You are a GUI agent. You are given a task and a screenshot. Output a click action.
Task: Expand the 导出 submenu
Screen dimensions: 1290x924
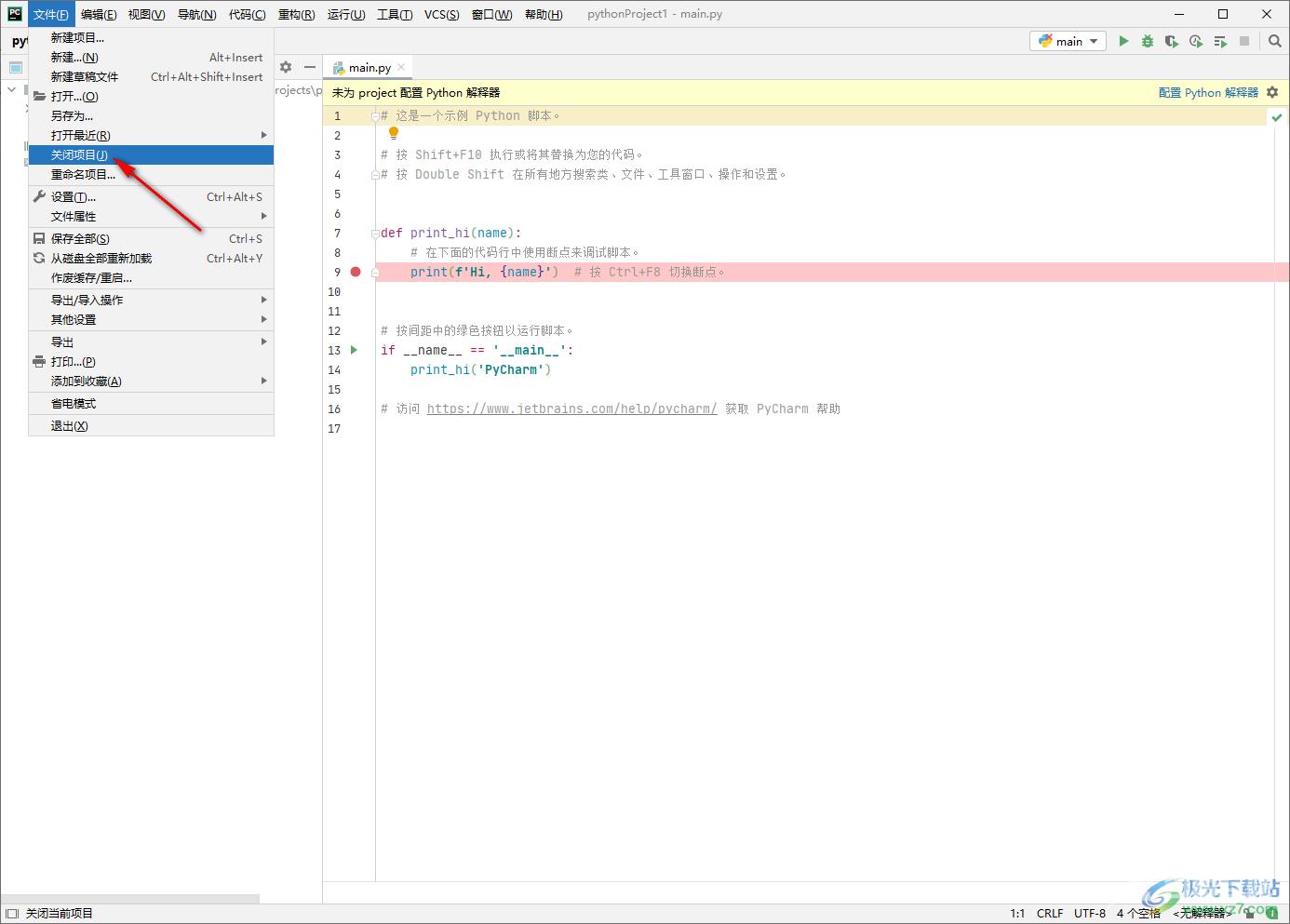point(151,341)
